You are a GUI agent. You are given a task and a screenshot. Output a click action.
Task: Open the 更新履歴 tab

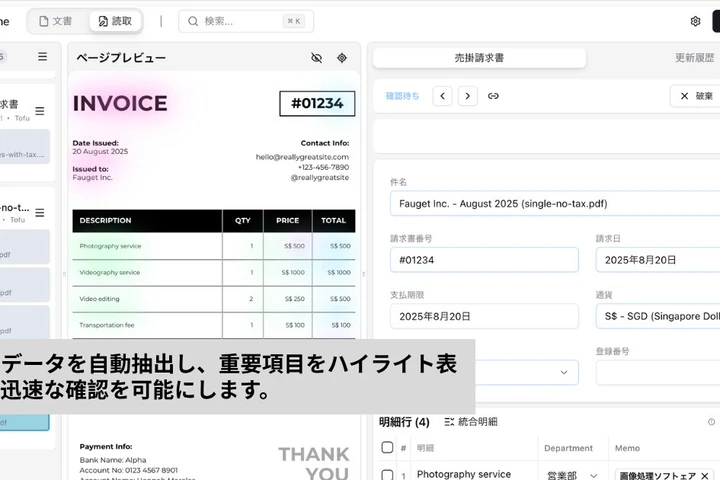point(694,58)
